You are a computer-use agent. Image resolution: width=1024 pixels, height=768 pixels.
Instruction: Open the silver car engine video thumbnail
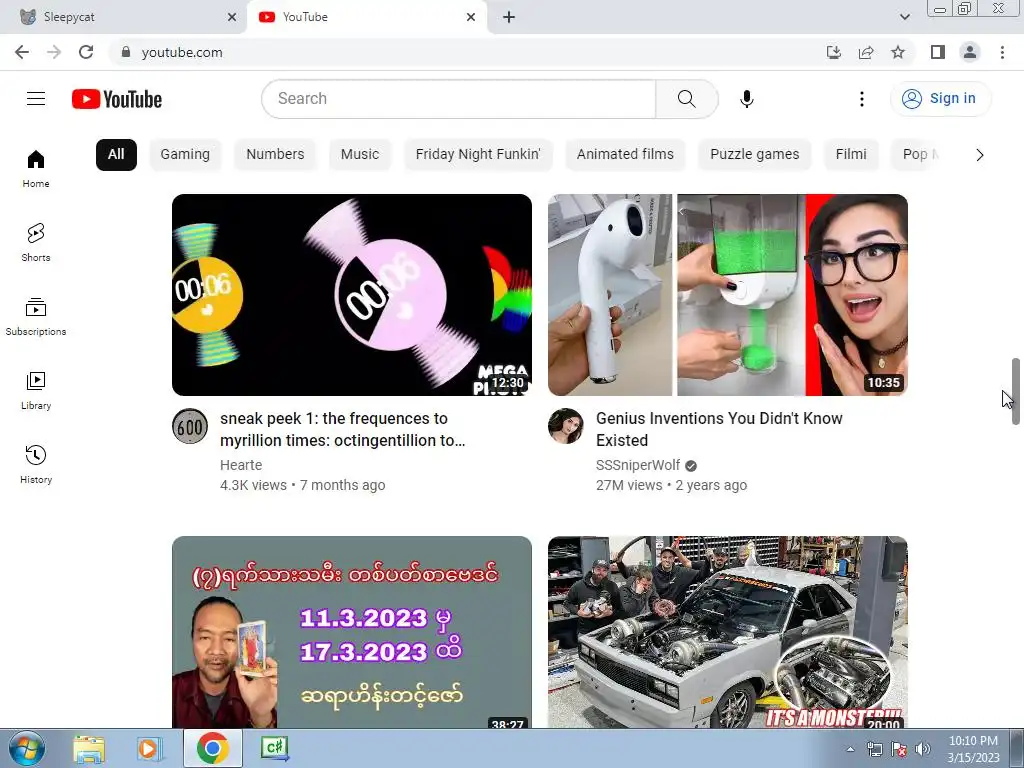[x=728, y=632]
